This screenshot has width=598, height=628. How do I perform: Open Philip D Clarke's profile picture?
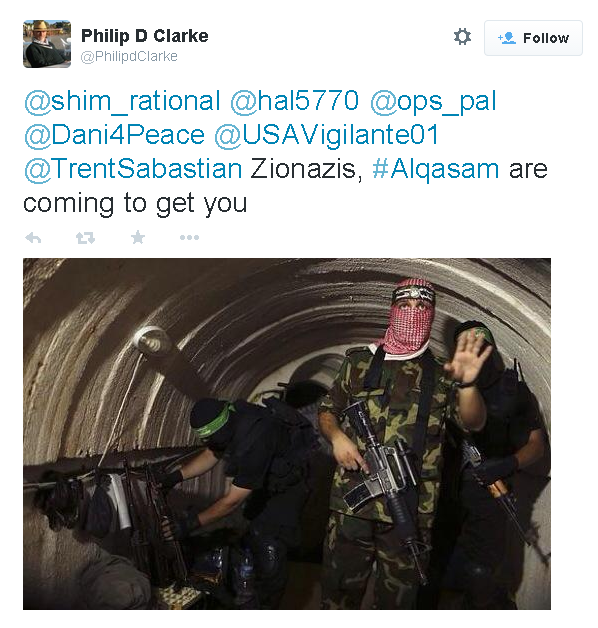coord(47,44)
